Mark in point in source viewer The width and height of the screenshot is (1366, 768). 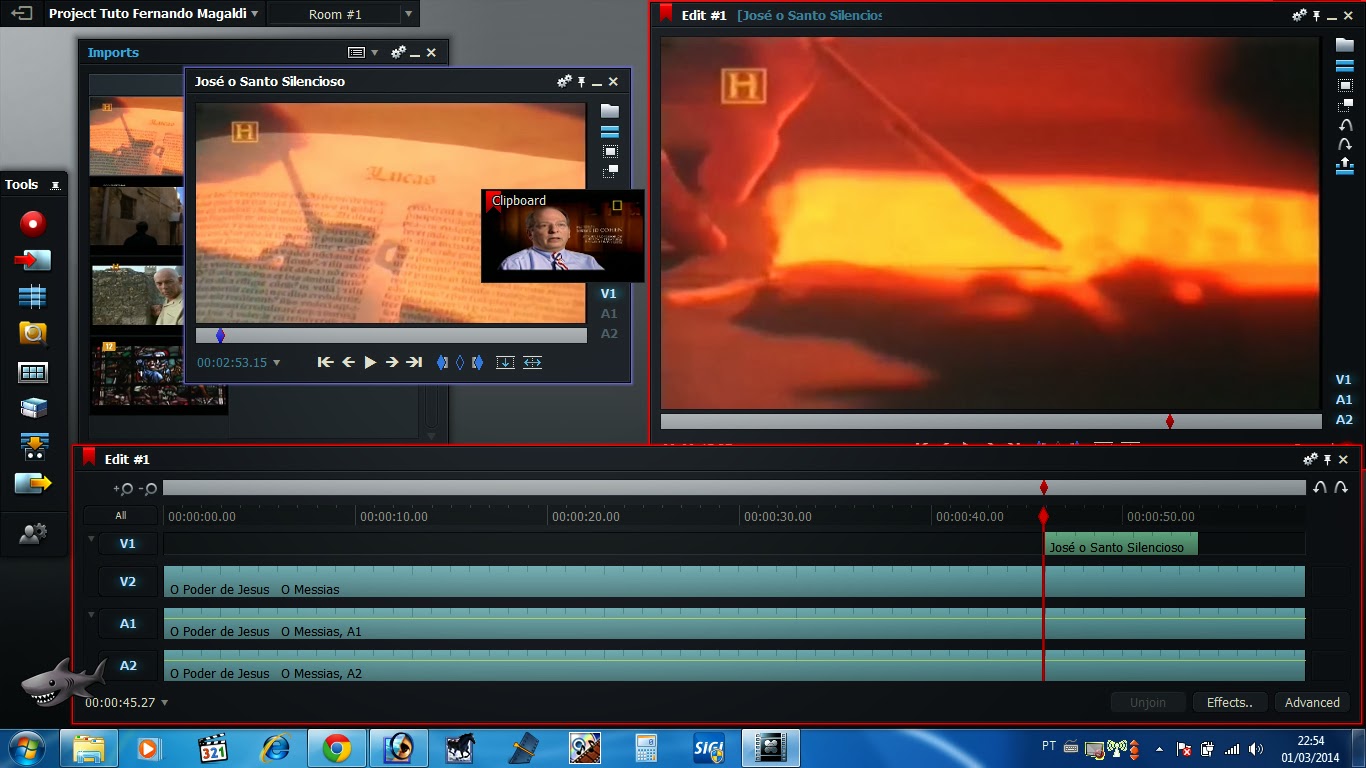point(442,362)
